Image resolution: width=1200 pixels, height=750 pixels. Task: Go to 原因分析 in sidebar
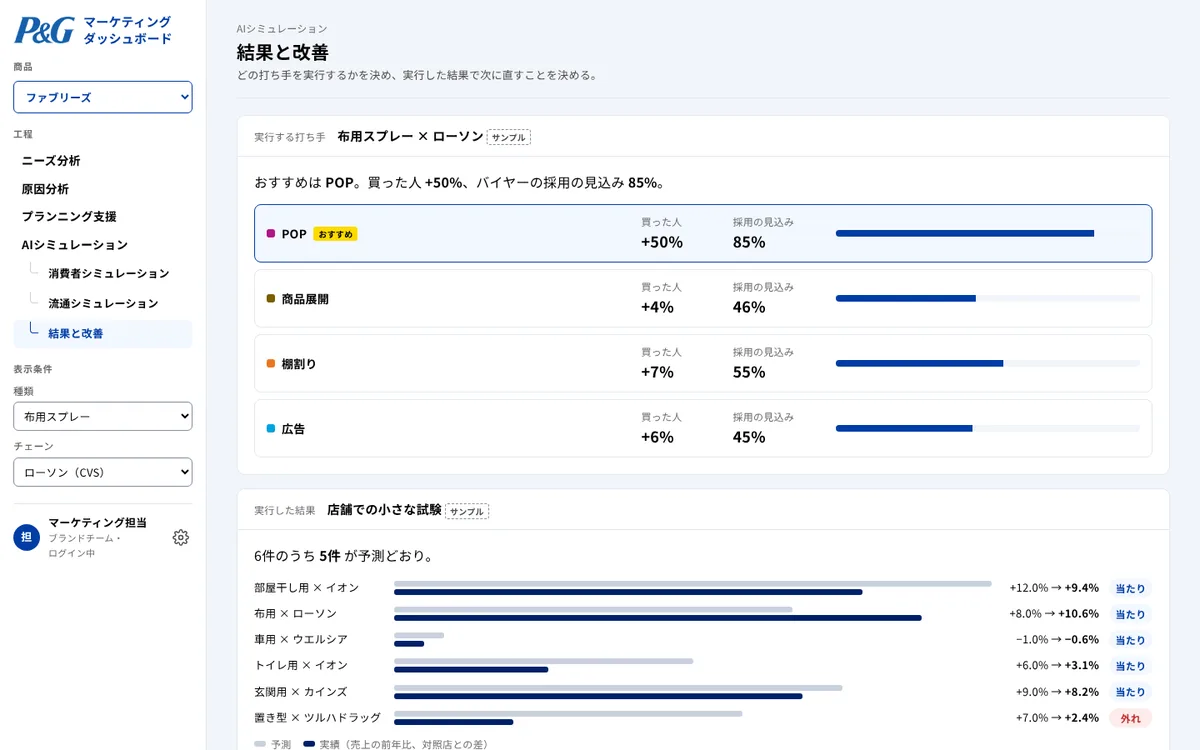tap(45, 188)
